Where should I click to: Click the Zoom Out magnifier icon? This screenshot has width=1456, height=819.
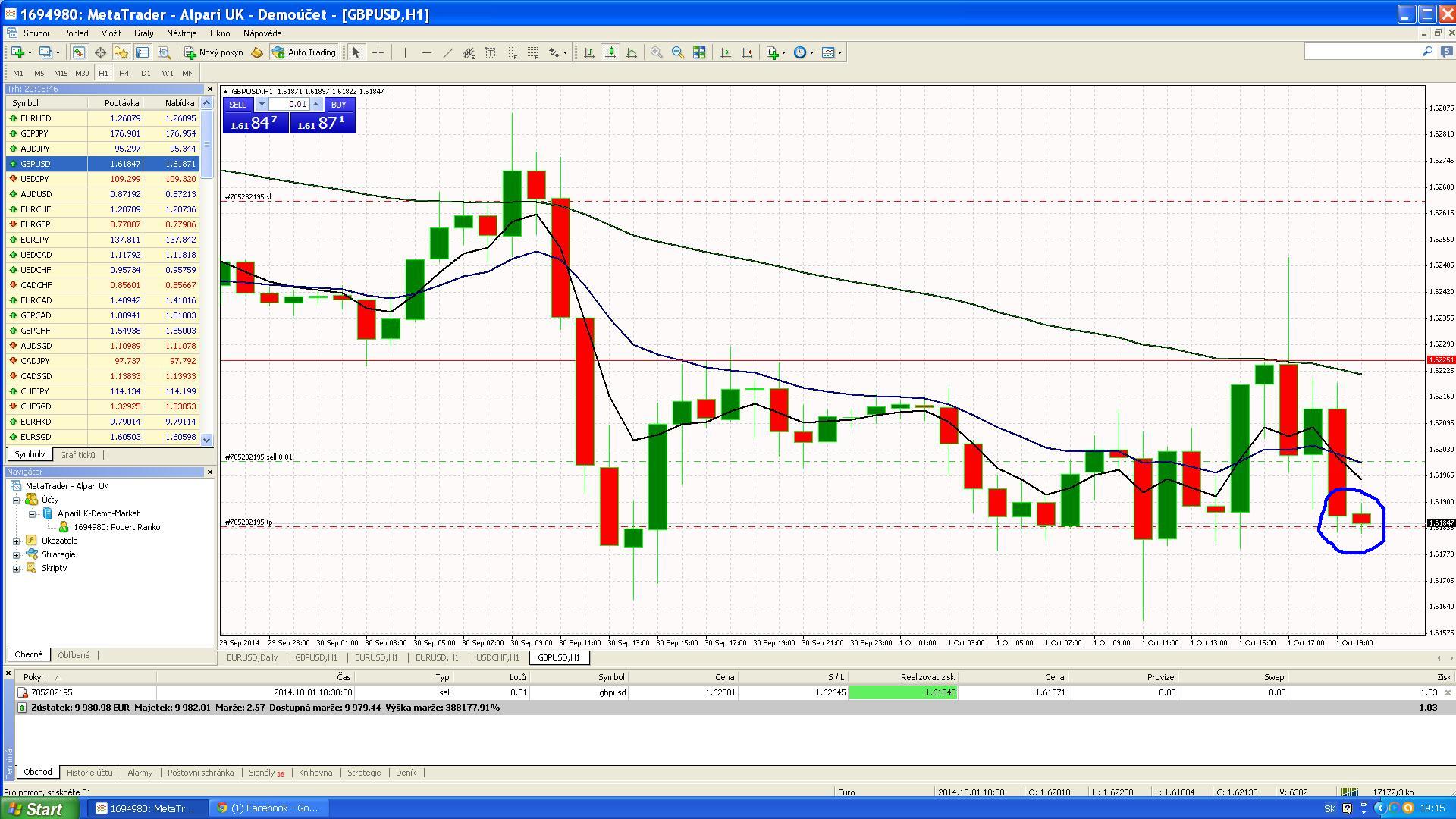(678, 52)
